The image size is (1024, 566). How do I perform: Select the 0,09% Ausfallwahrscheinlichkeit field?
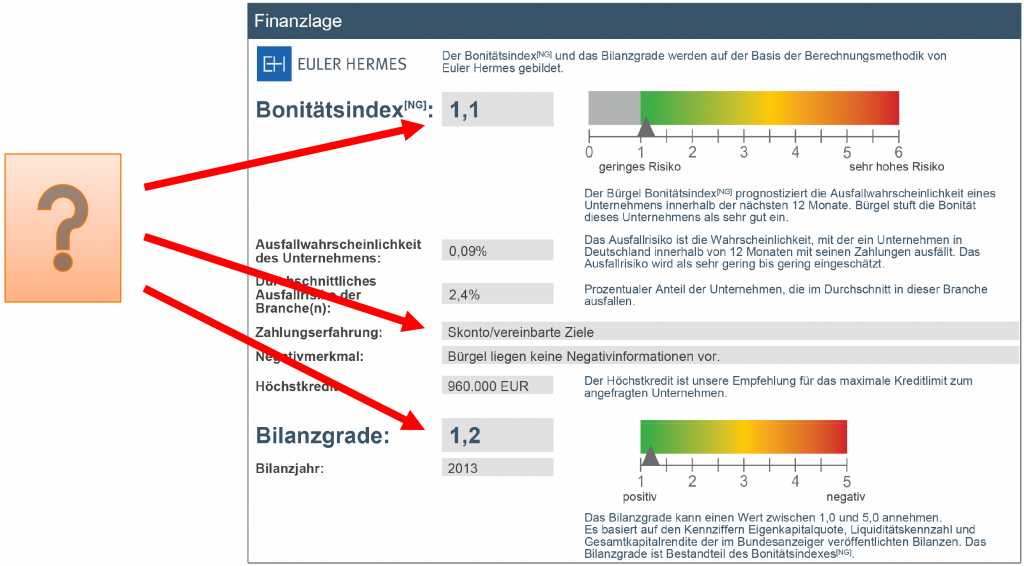coord(497,251)
